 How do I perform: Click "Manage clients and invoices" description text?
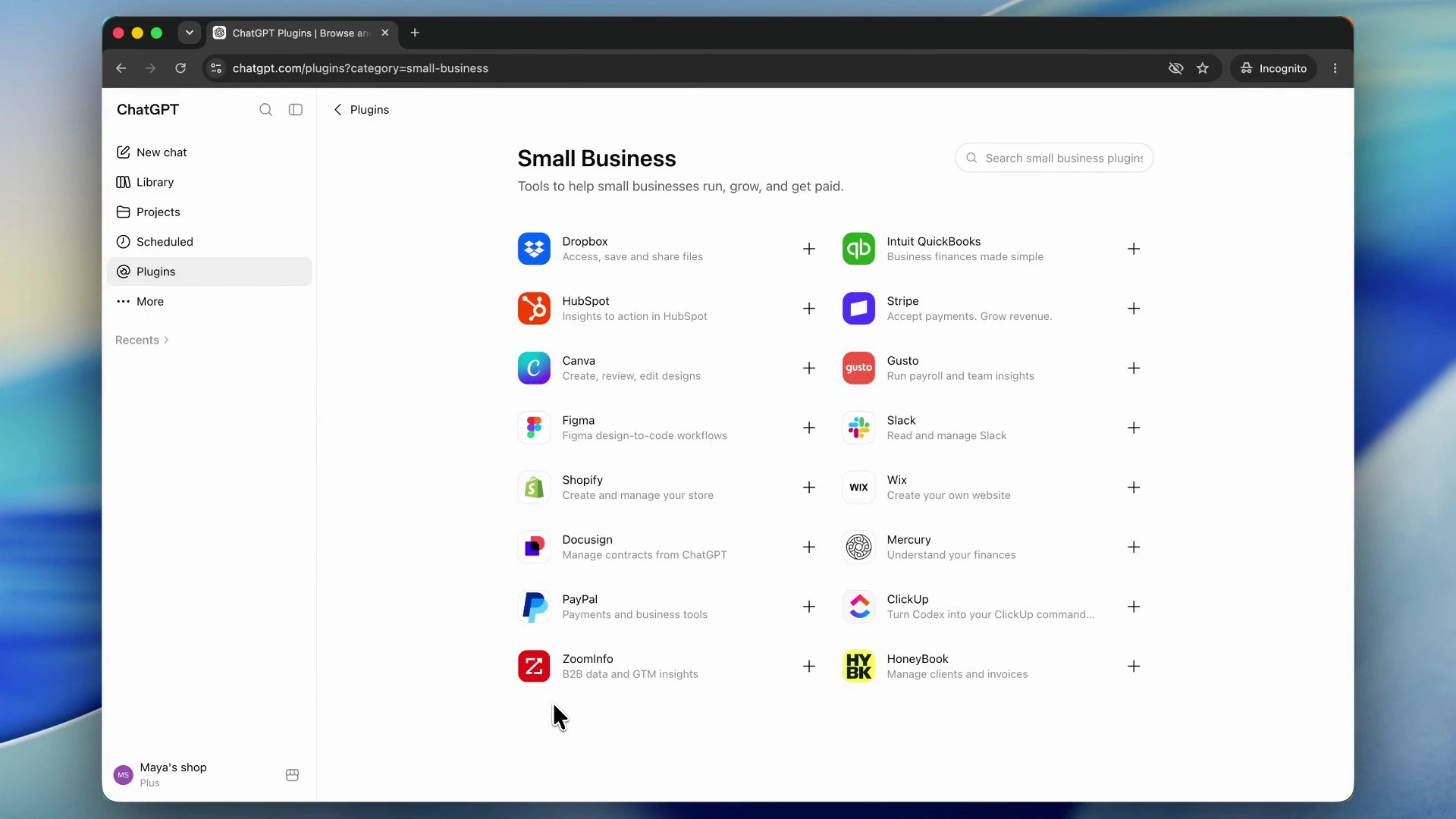[x=957, y=674]
